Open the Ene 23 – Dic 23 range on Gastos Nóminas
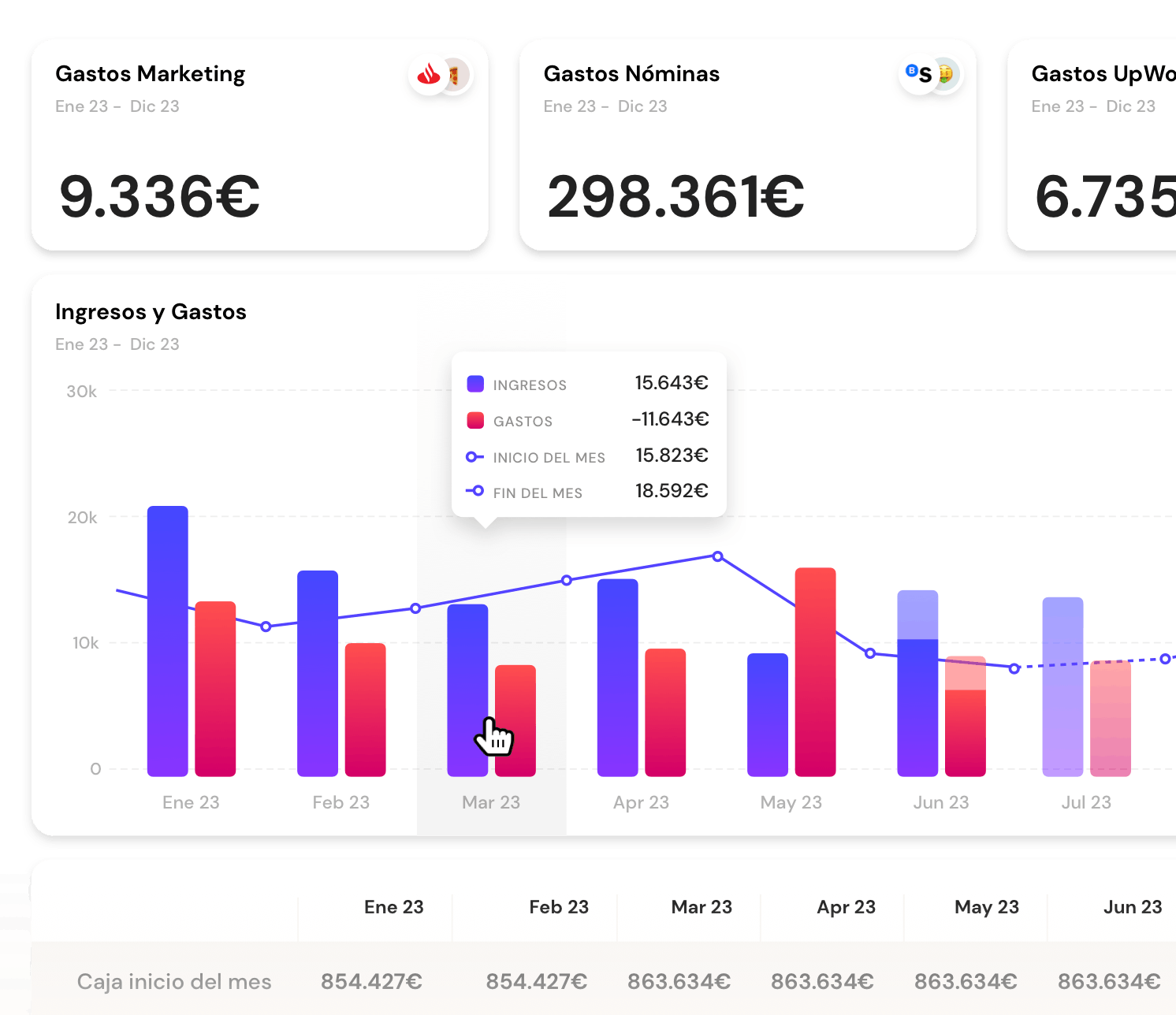Viewport: 1176px width, 1015px height. pyautogui.click(x=605, y=106)
